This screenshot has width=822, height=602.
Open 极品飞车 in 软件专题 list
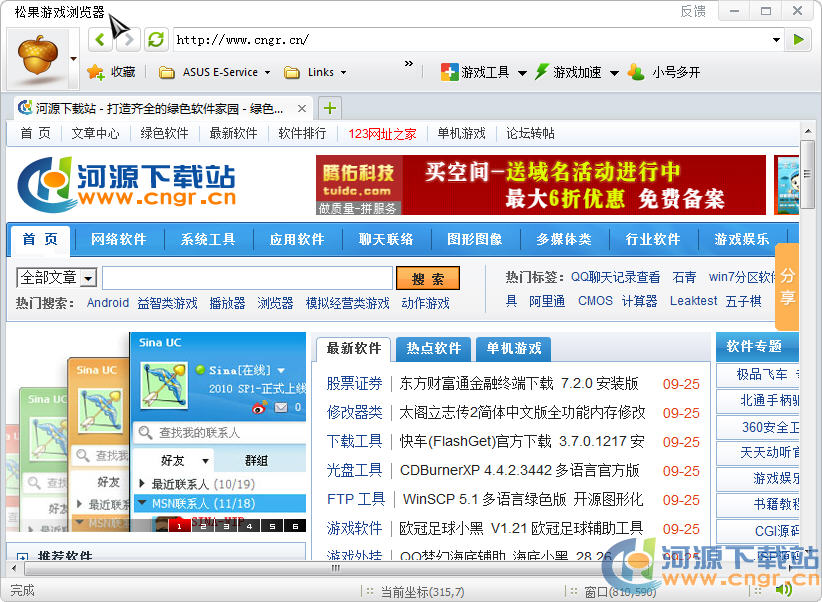(762, 374)
